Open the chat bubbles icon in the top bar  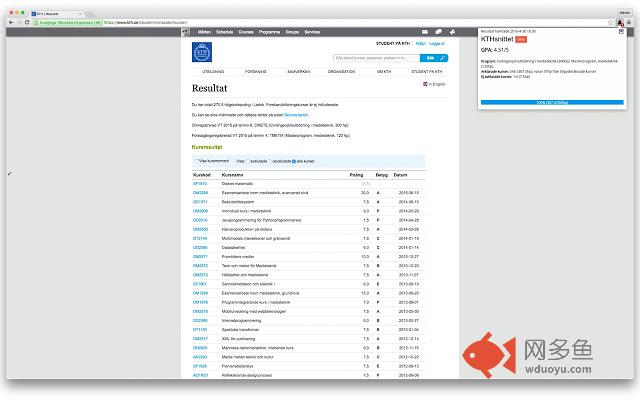[x=438, y=32]
